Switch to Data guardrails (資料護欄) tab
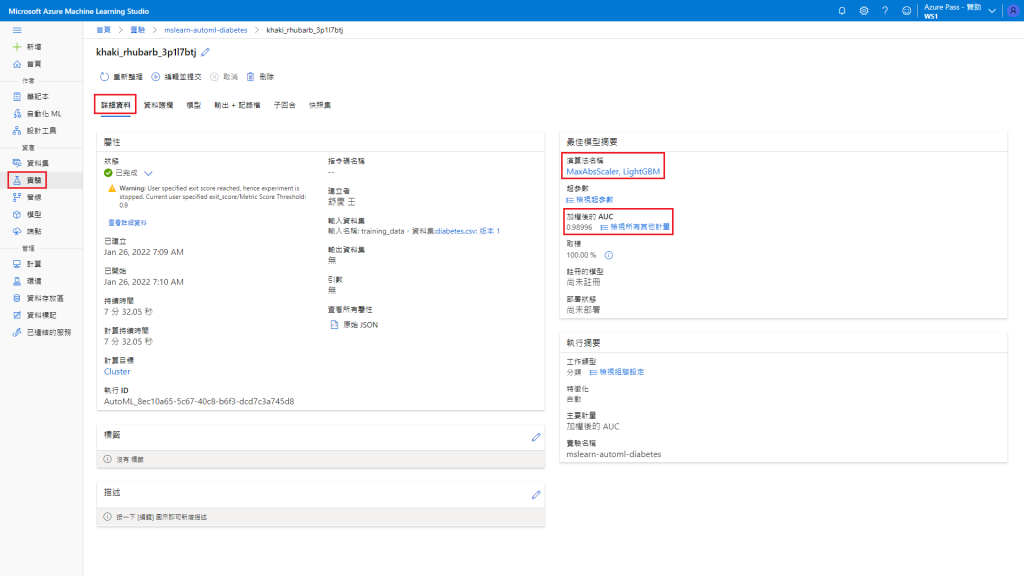This screenshot has height=576, width=1024. tap(159, 105)
